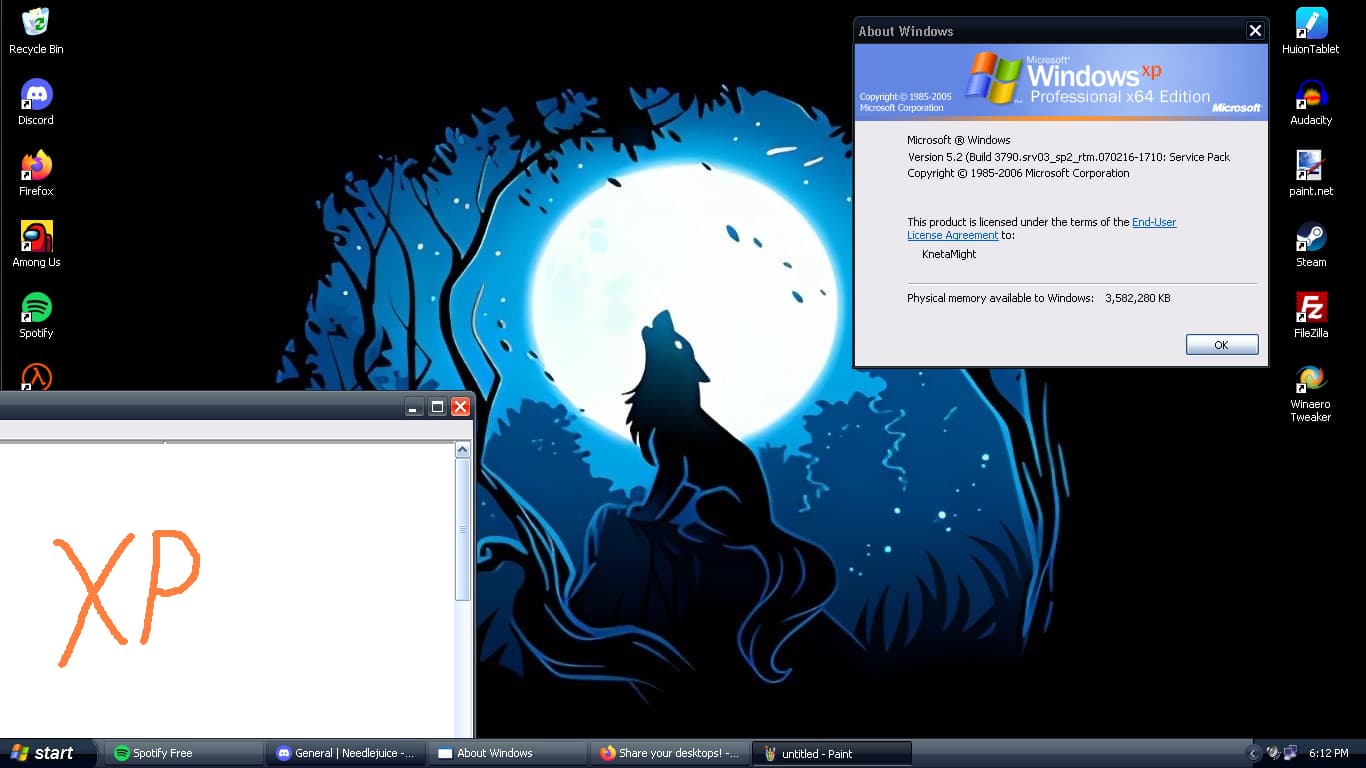Screen dimensions: 1366x768
Task: Select the Firefox desktop shortcut
Action: coord(36,173)
